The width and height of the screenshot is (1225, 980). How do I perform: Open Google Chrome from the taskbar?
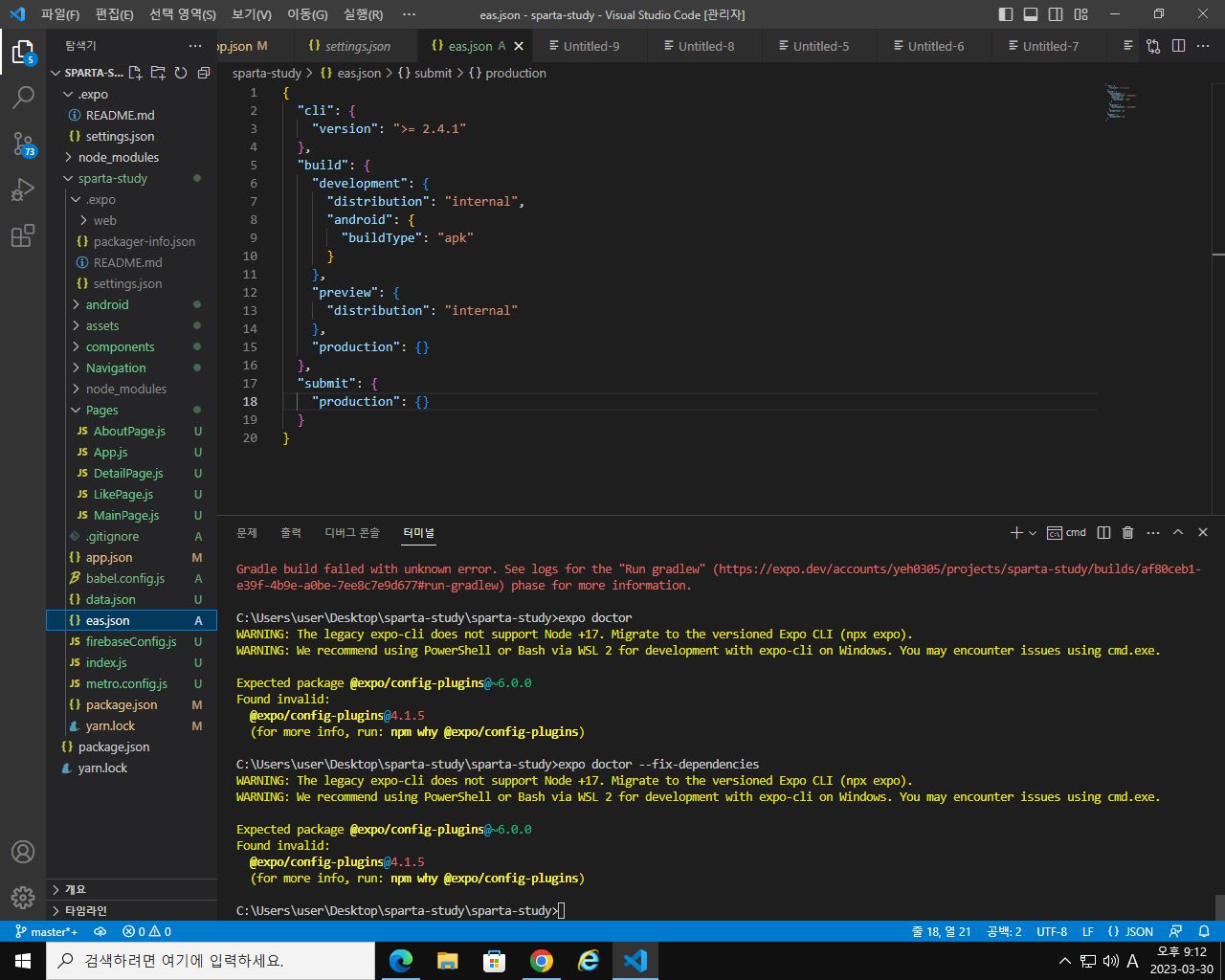[x=542, y=961]
